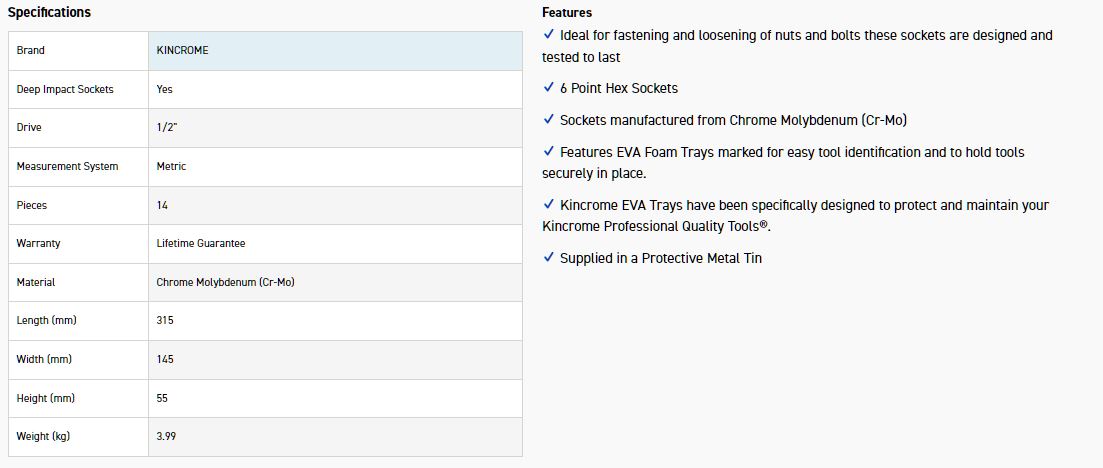
Task: Click the checkmark before 'Kincrome EVA Trays' text
Action: (x=548, y=205)
